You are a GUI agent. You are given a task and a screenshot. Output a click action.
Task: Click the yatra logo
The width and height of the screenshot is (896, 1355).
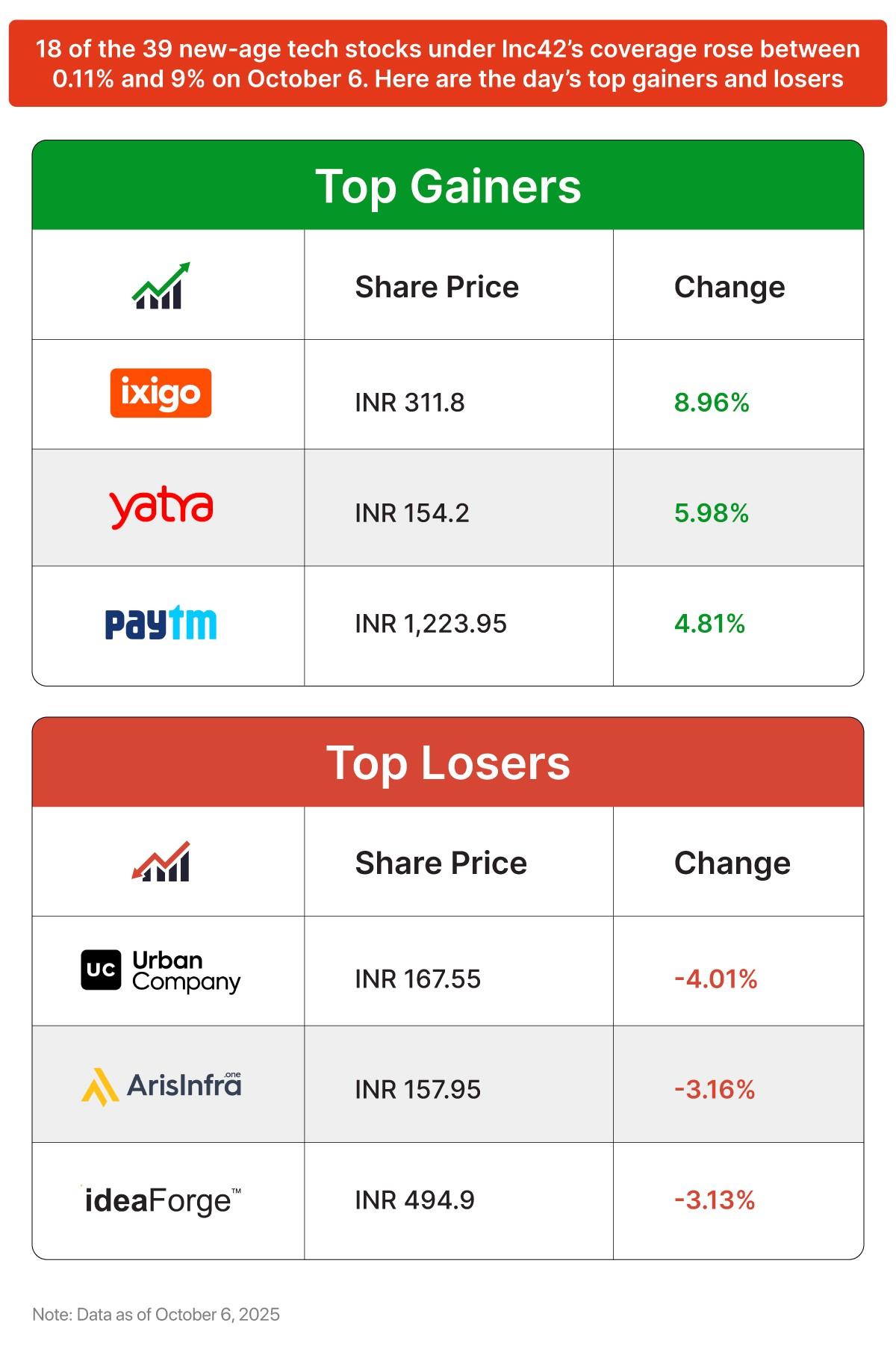(x=161, y=509)
